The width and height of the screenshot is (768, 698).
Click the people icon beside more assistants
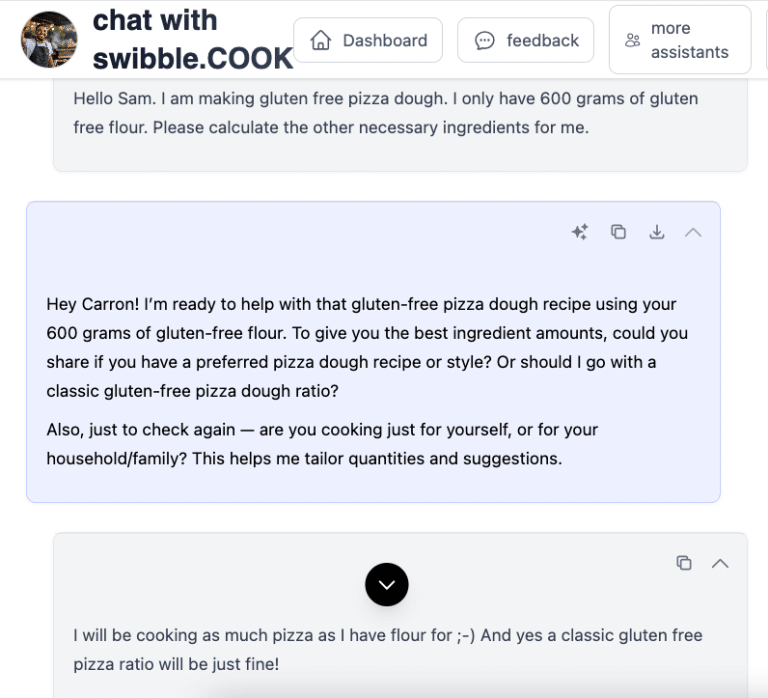click(x=633, y=40)
